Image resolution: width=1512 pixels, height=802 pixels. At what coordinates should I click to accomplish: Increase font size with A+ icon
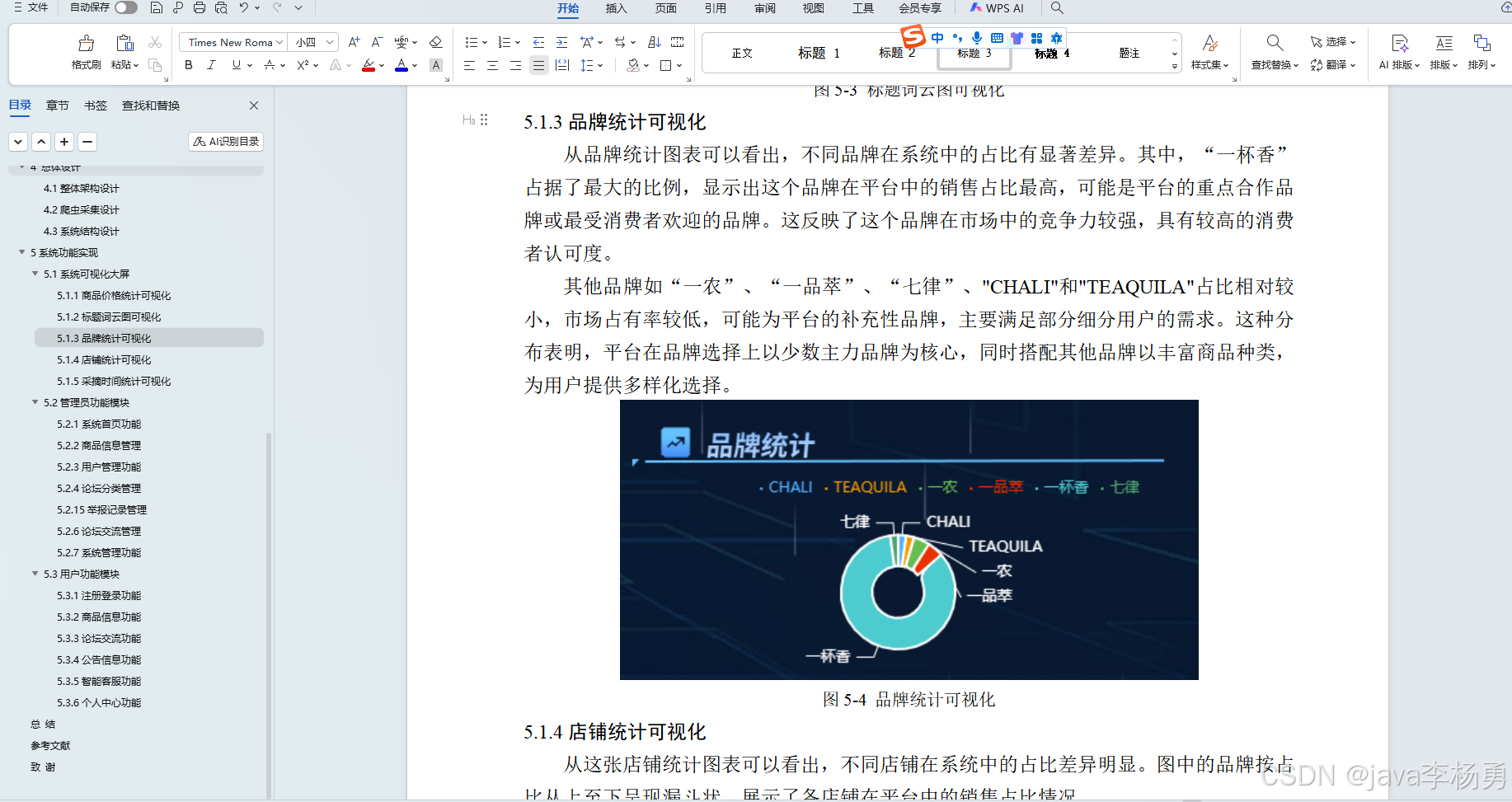[354, 42]
